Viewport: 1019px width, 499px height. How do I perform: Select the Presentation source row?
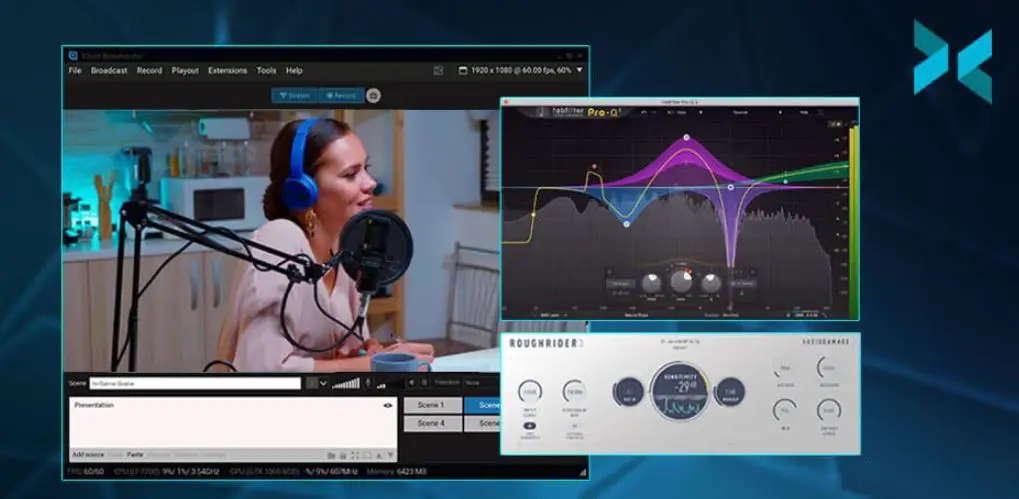click(233, 405)
